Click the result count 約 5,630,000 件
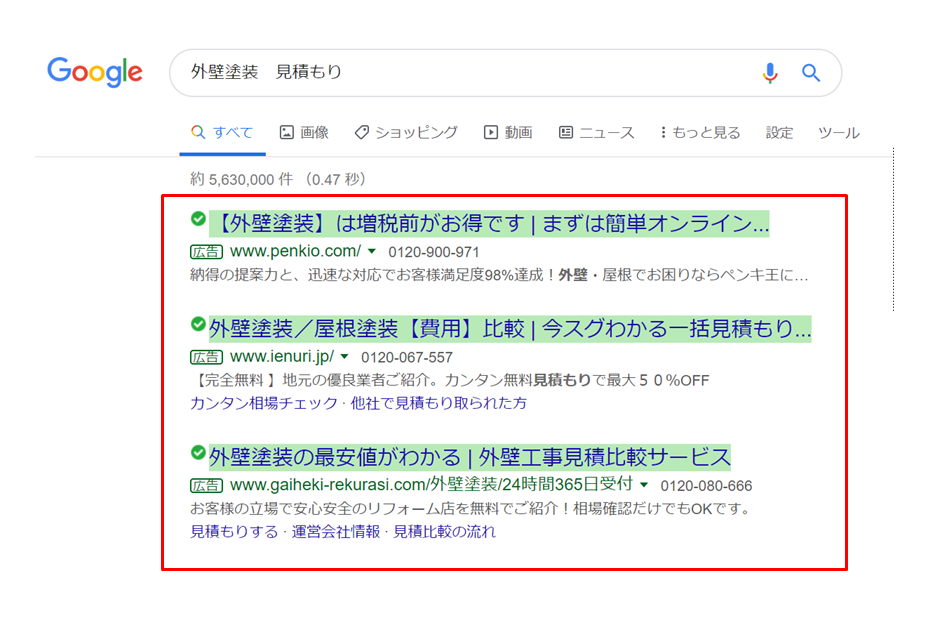The image size is (952, 642). pyautogui.click(x=242, y=179)
